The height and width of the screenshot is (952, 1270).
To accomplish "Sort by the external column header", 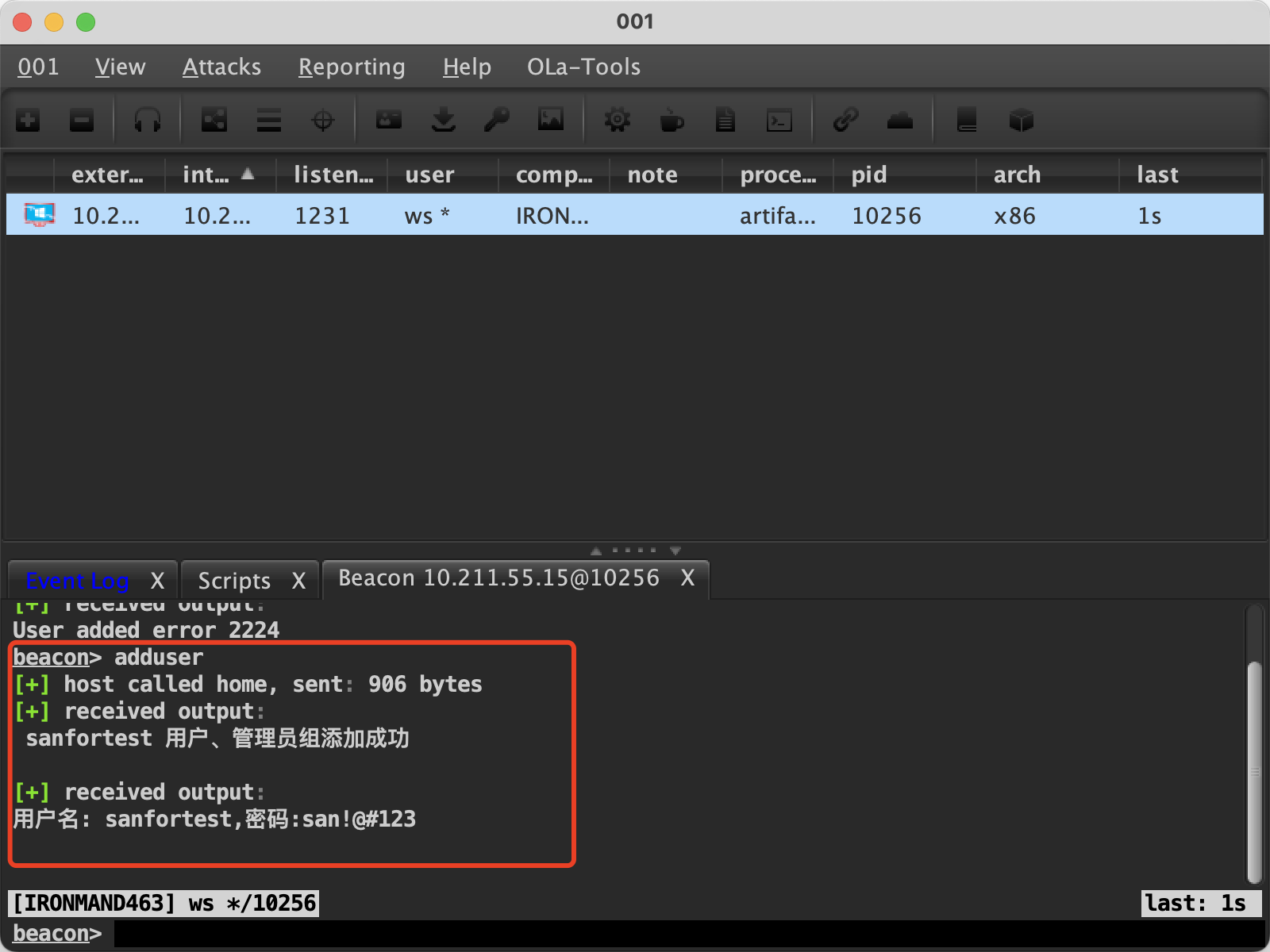I will (109, 175).
